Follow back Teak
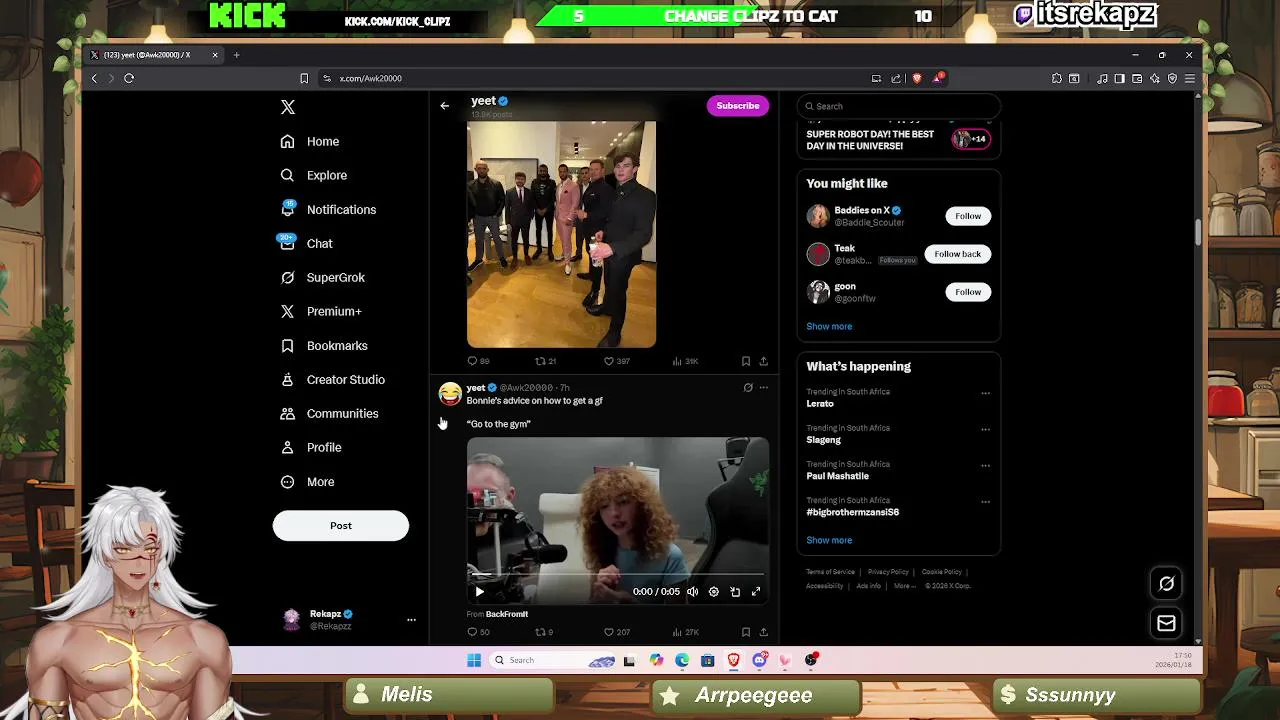1280x720 pixels. pos(958,254)
